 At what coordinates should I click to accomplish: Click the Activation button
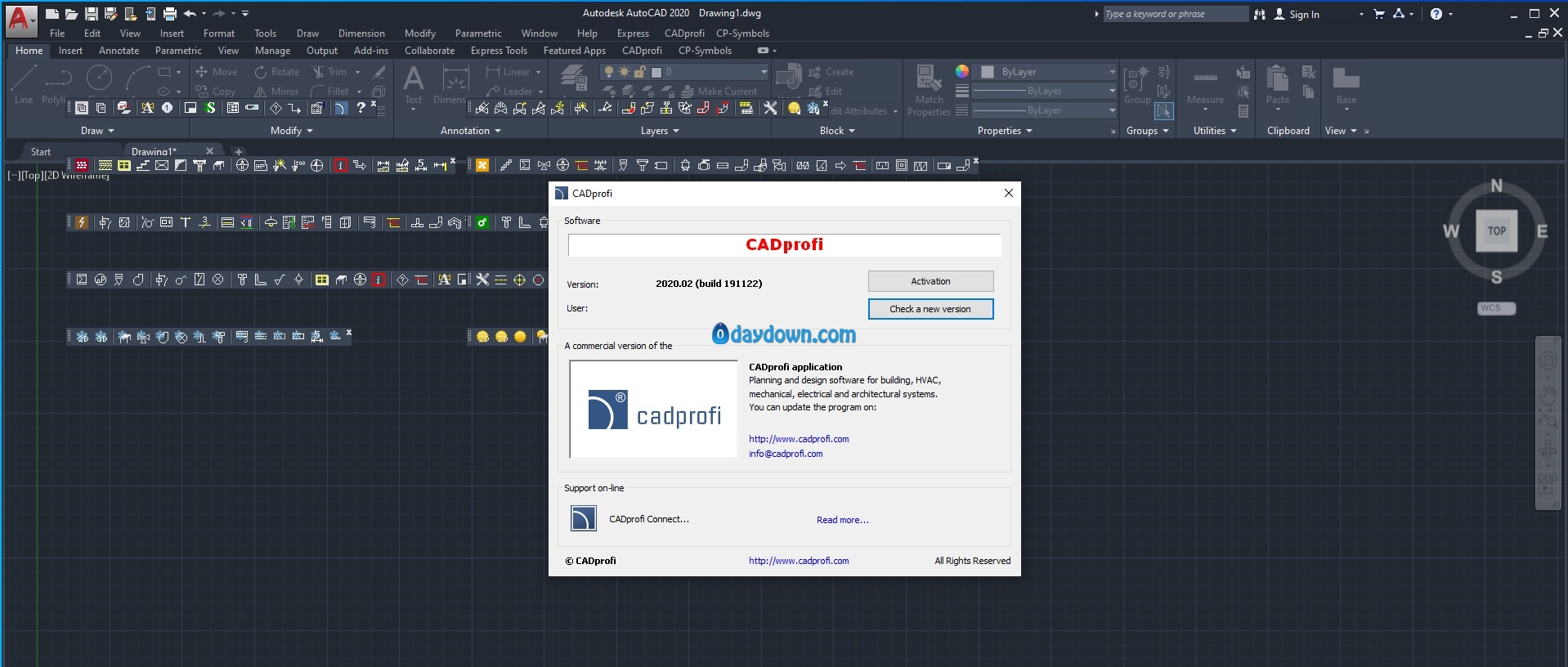click(x=930, y=281)
